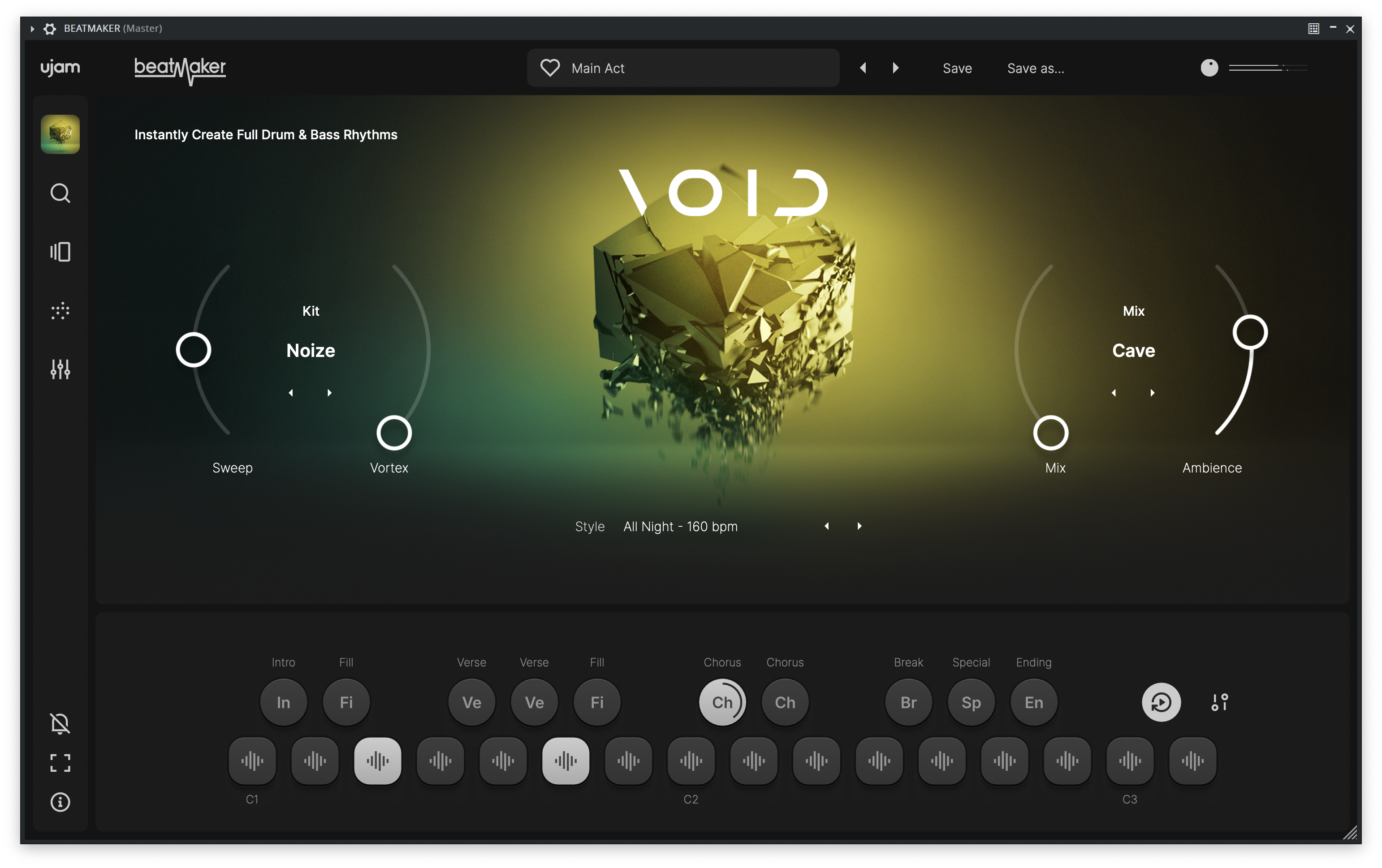The image size is (1382, 868).
Task: Trigger the first Verse pad
Action: [x=472, y=702]
